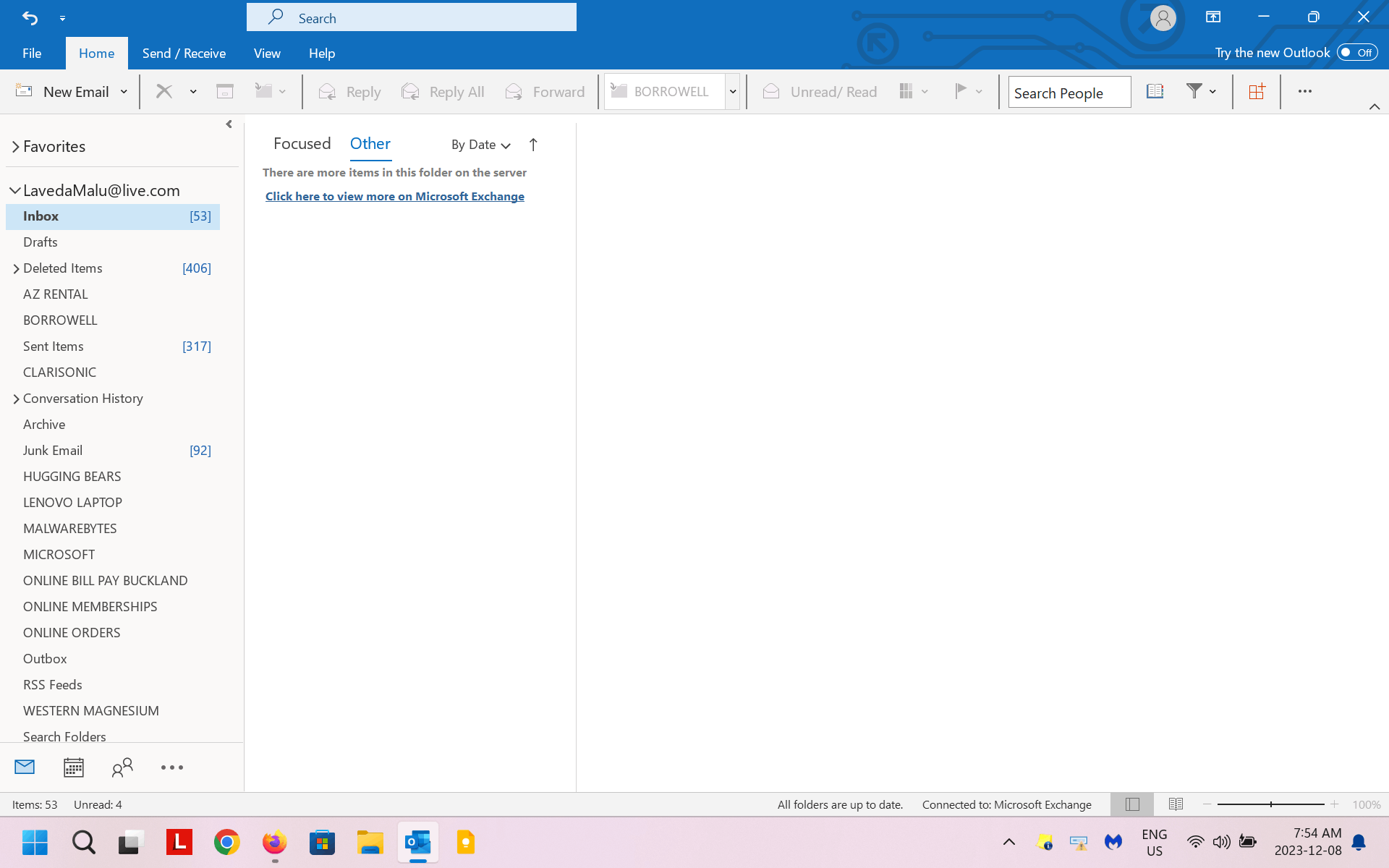Click the account profile avatar
Image resolution: width=1389 pixels, height=868 pixels.
point(1163,18)
